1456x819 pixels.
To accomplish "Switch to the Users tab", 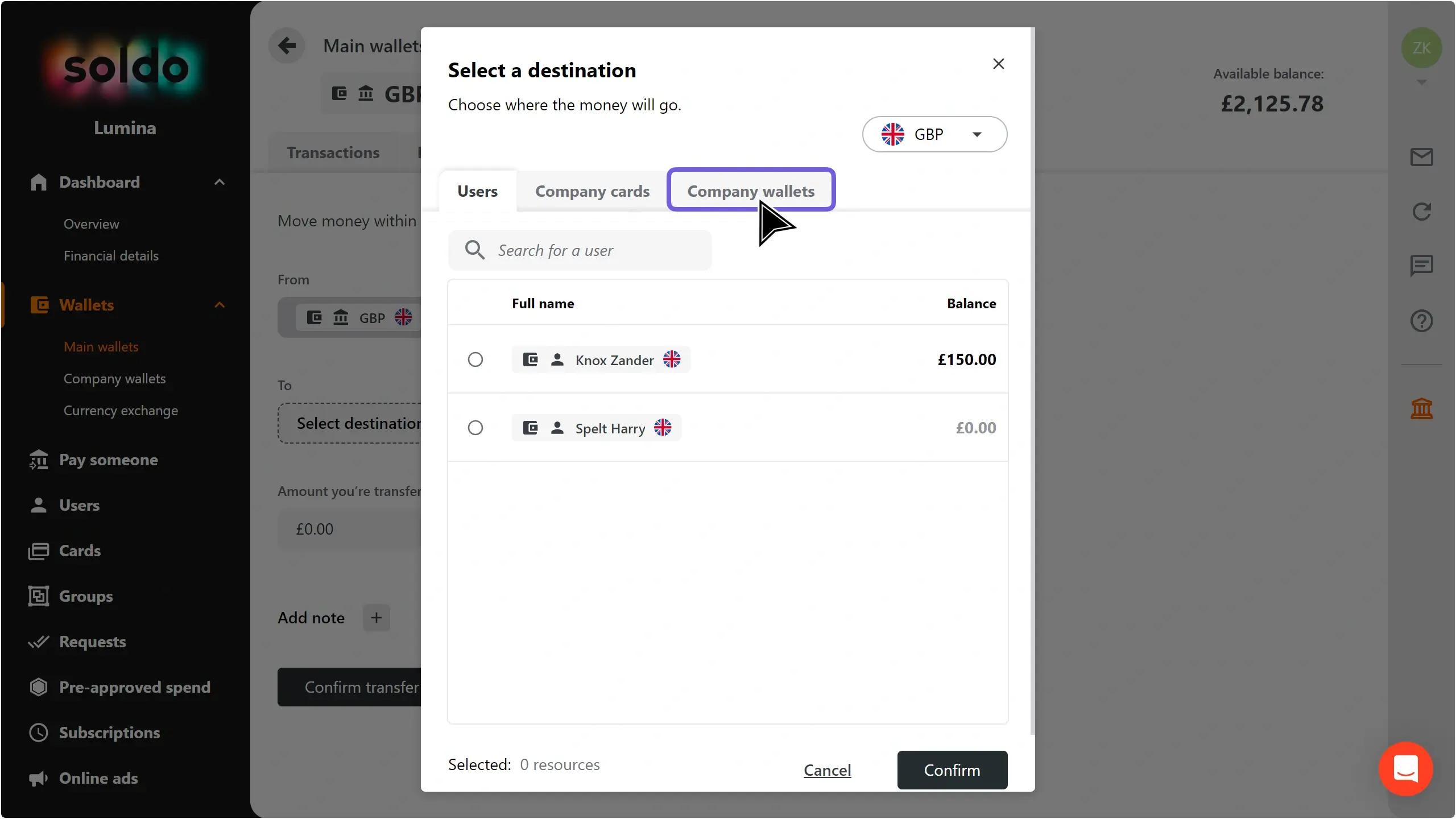I will pos(477,191).
